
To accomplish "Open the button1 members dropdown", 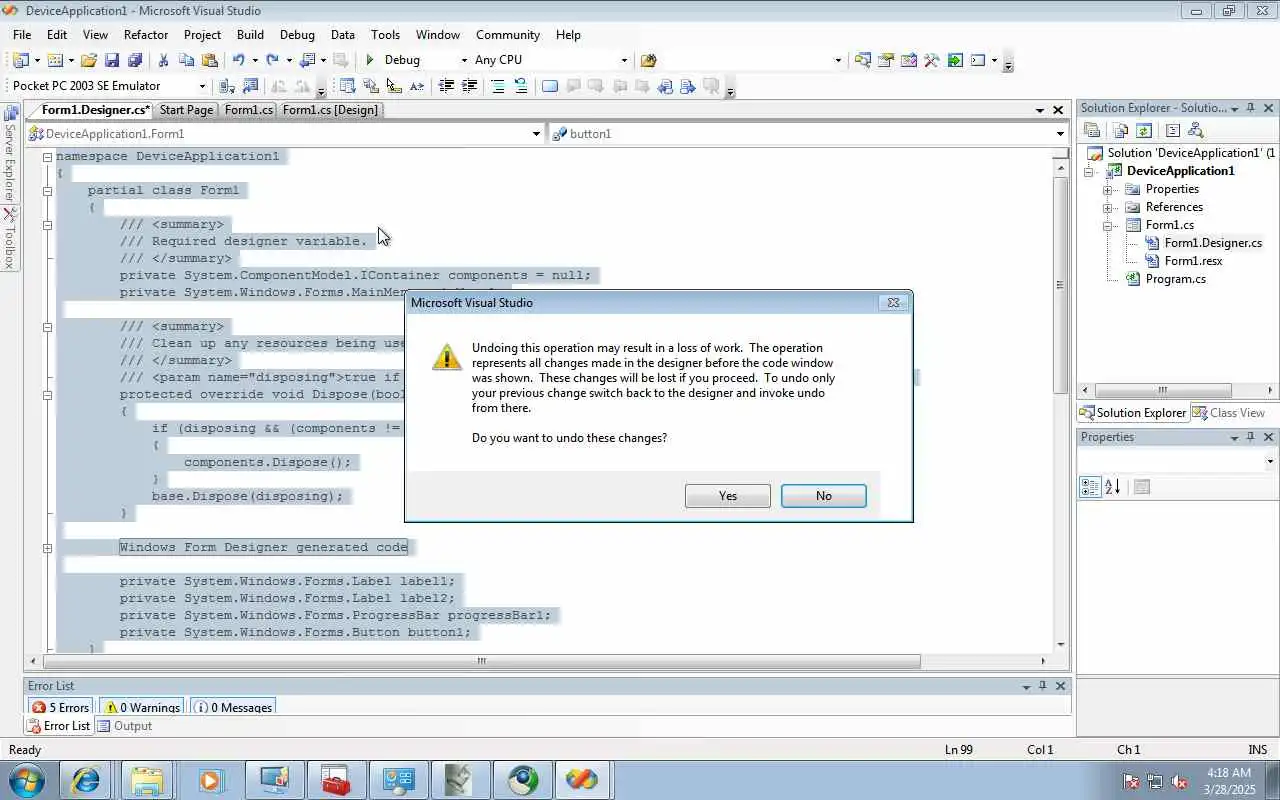I will coord(1060,133).
